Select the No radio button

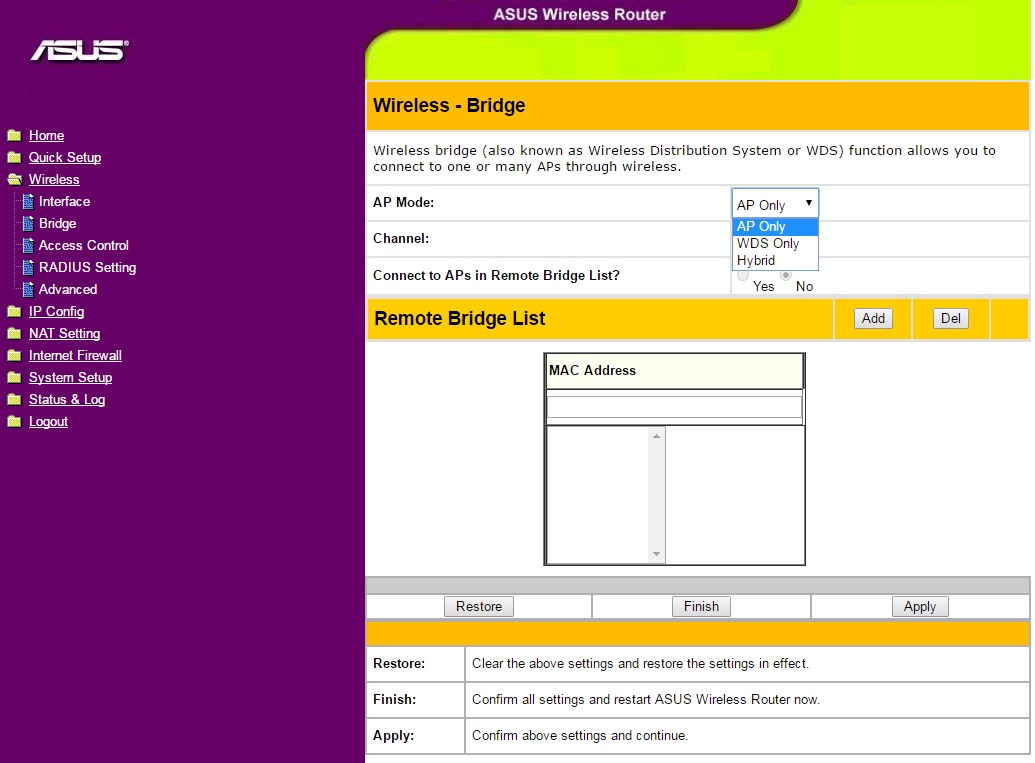coord(786,275)
